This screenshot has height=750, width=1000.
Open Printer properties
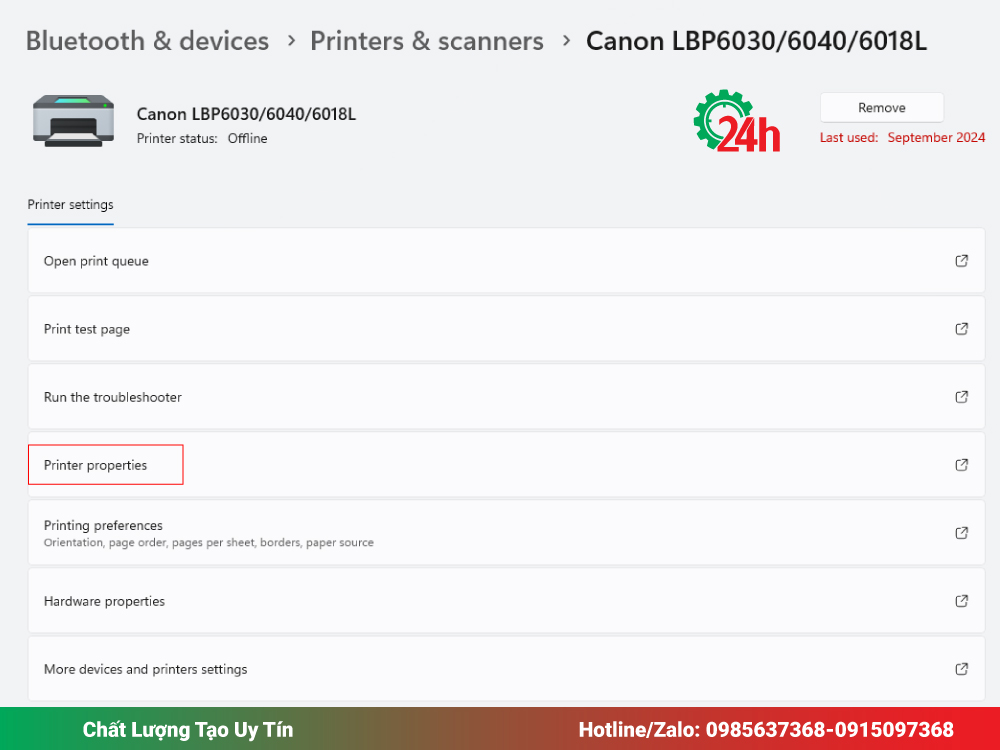pyautogui.click(x=506, y=465)
